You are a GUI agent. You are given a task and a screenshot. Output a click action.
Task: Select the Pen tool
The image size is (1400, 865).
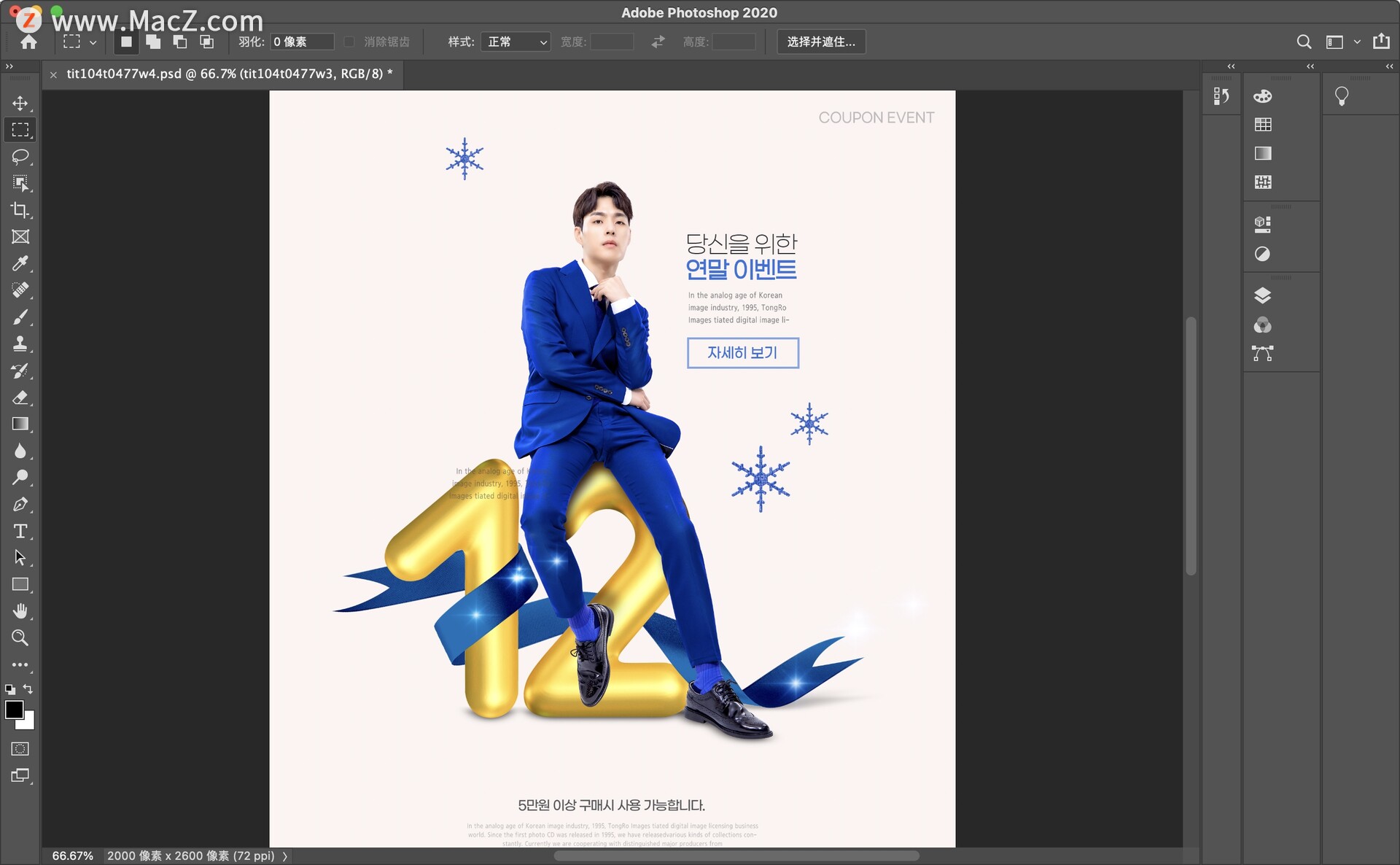(20, 505)
